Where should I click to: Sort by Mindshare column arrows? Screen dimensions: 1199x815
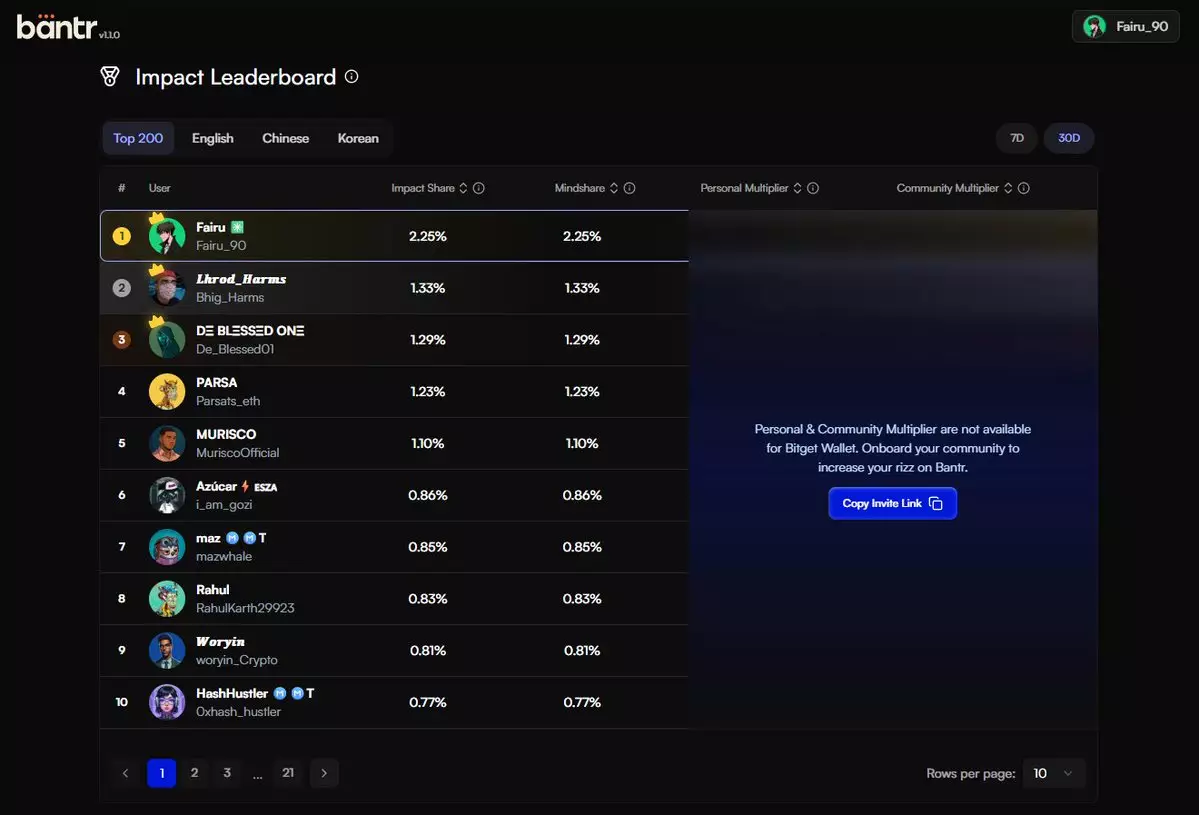[x=613, y=188]
